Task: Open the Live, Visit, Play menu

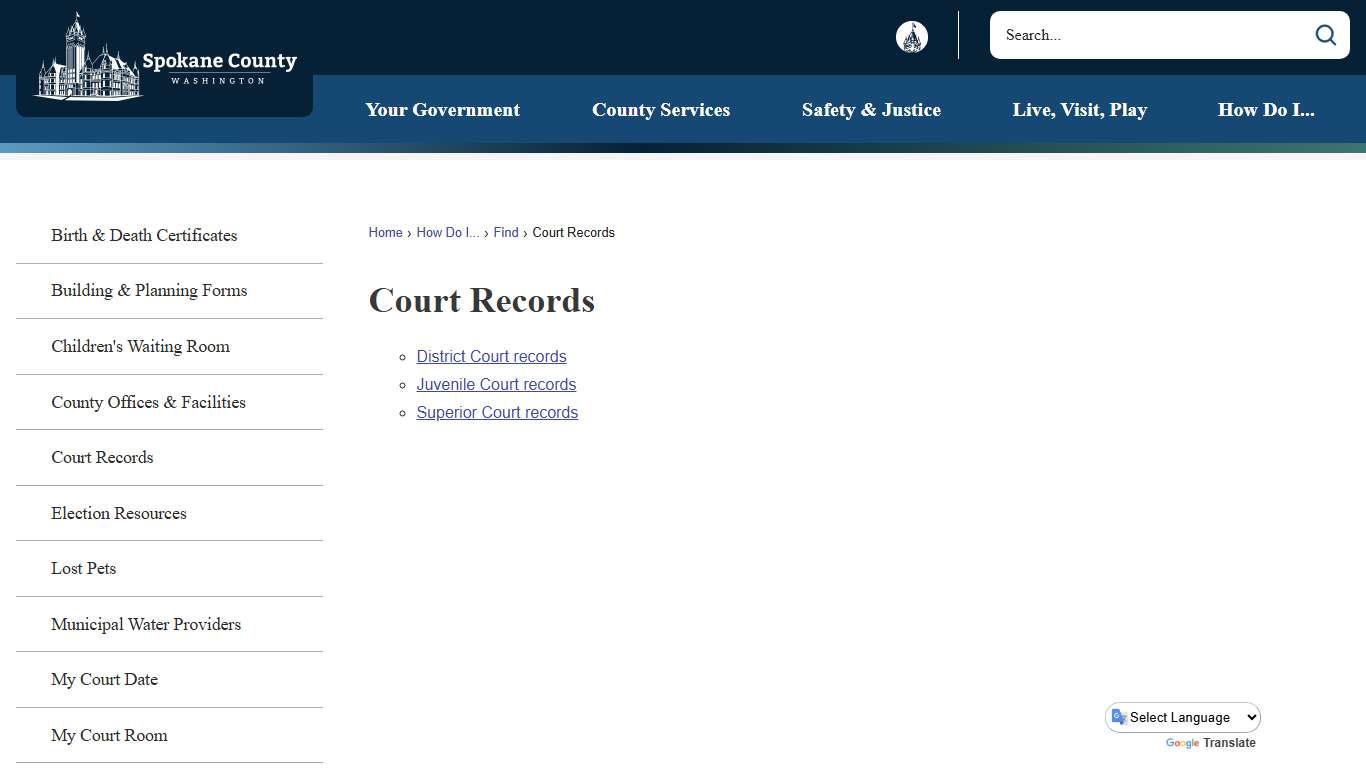Action: (x=1080, y=110)
